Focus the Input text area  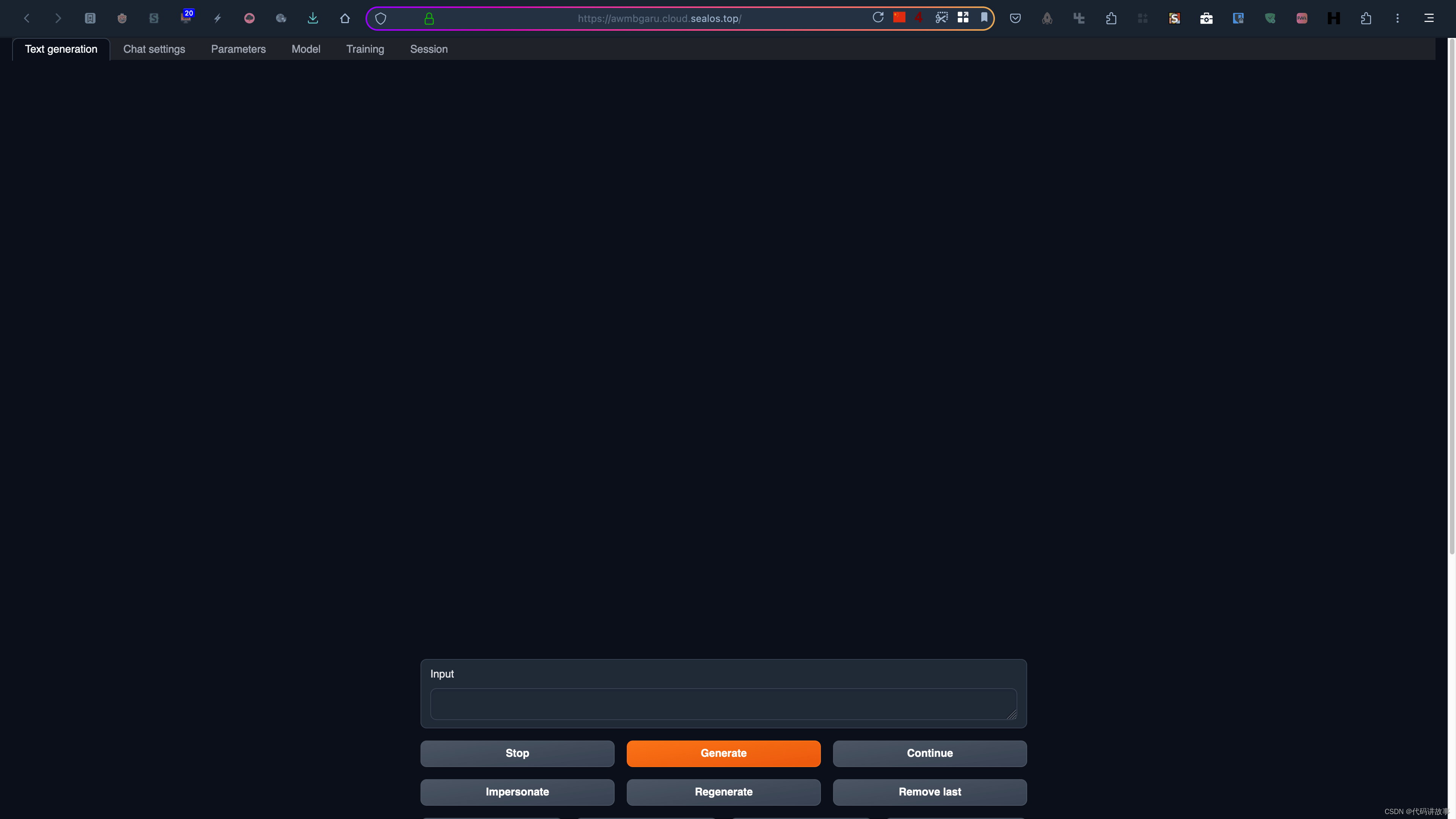click(723, 704)
